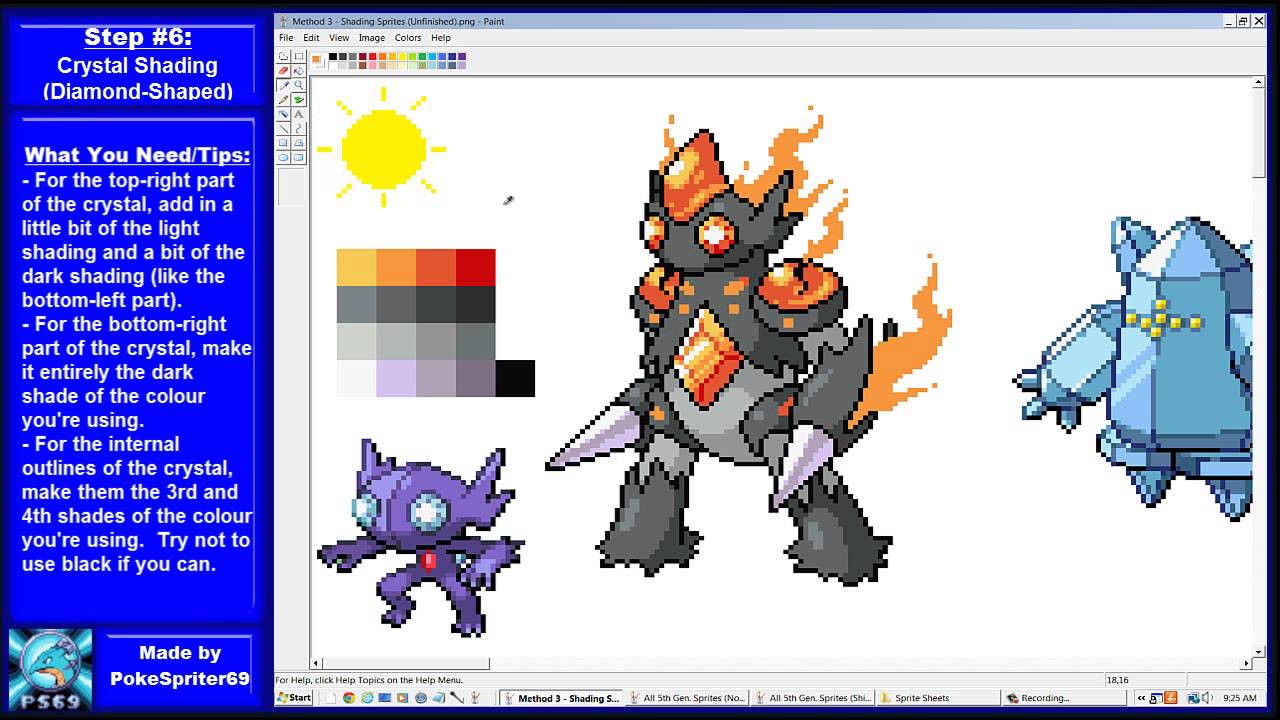This screenshot has height=720, width=1280.
Task: Choose the Brush tool
Action: pyautogui.click(x=299, y=99)
